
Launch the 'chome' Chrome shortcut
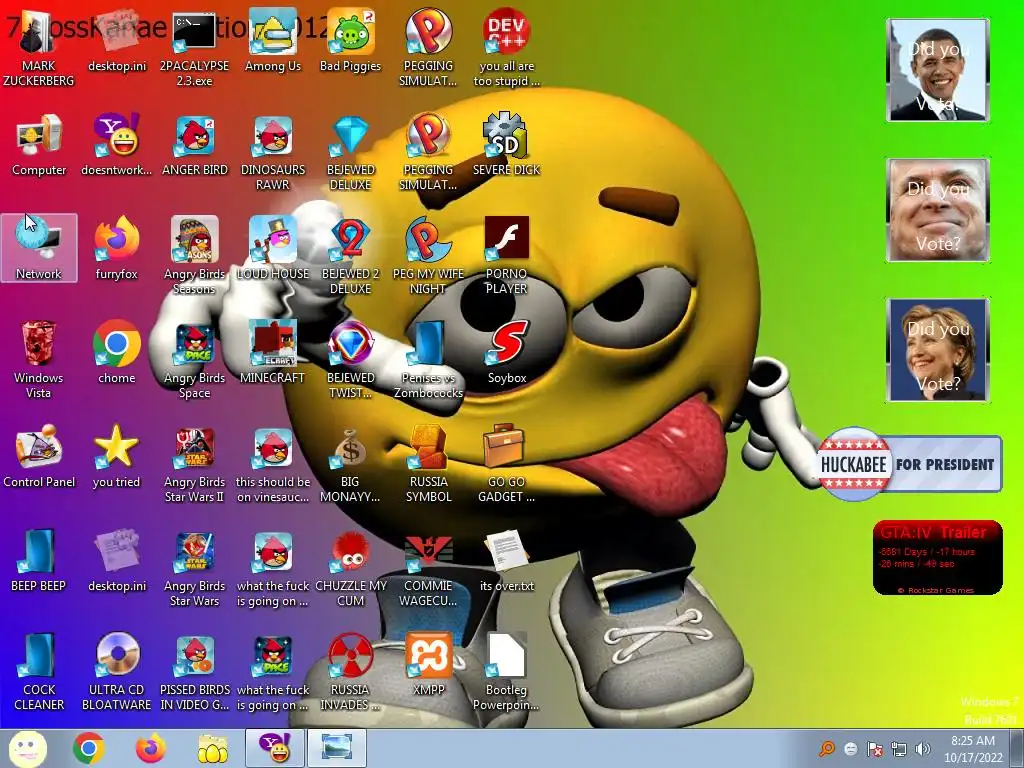point(116,352)
